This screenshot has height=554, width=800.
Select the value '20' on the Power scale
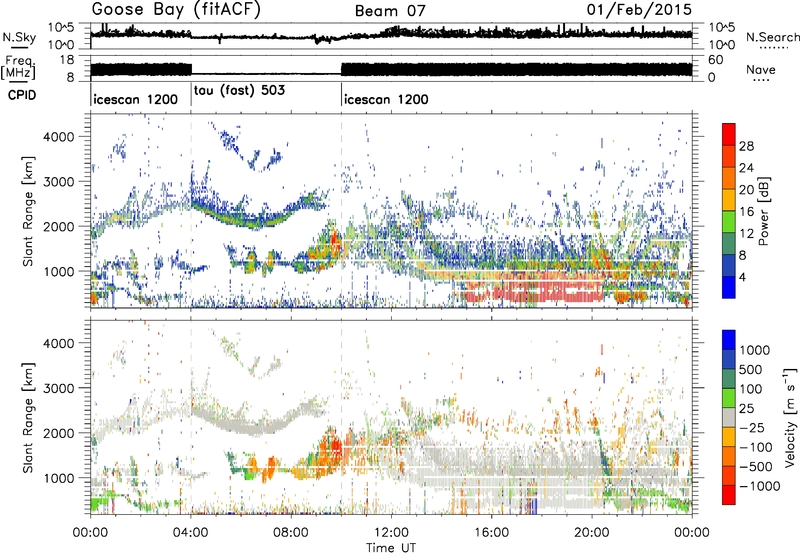pyautogui.click(x=746, y=190)
